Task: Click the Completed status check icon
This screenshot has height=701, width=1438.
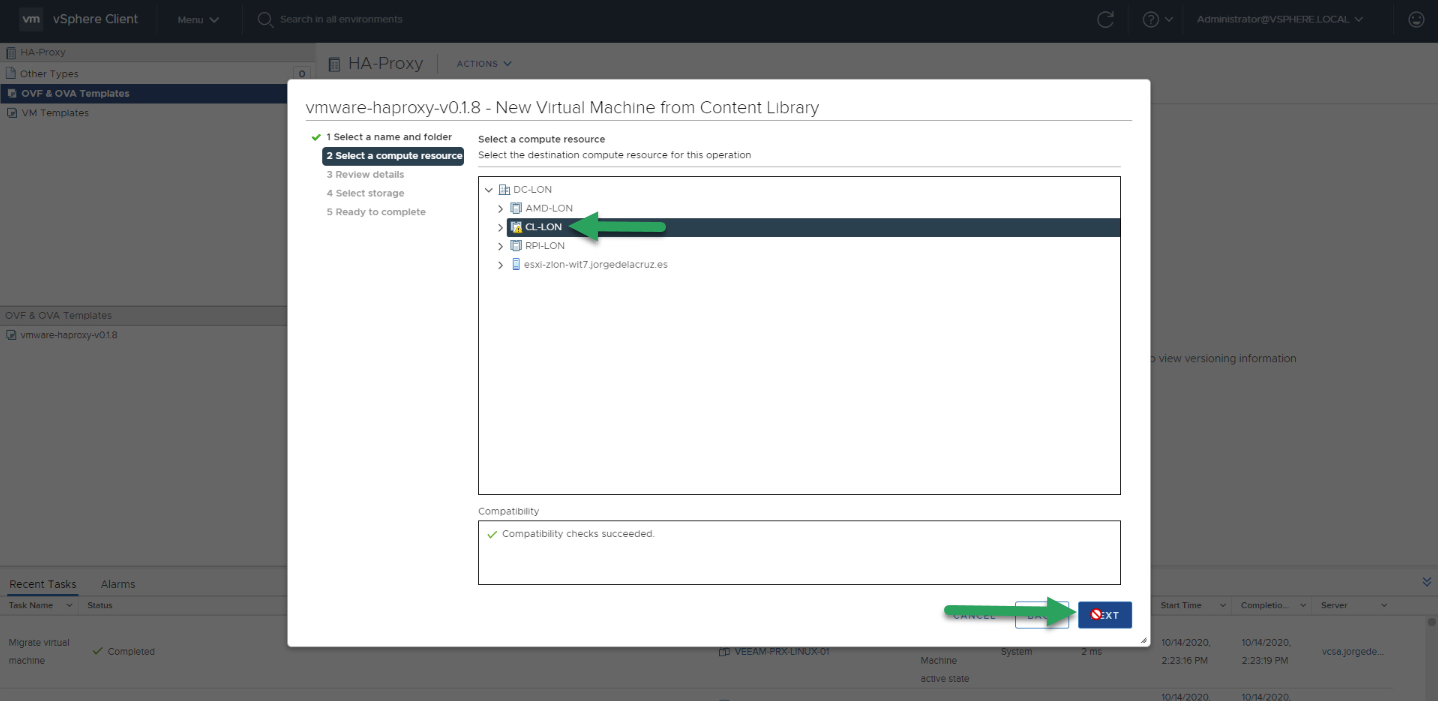Action: pos(97,651)
